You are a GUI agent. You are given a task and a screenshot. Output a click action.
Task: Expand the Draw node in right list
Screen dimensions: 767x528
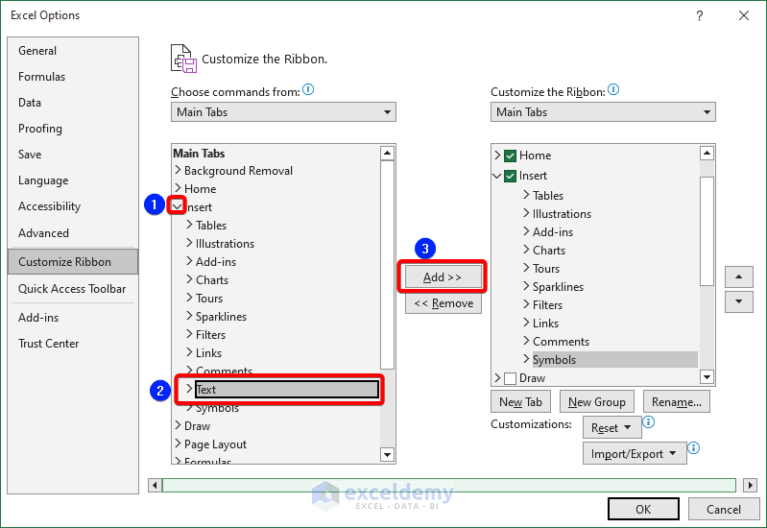click(497, 378)
